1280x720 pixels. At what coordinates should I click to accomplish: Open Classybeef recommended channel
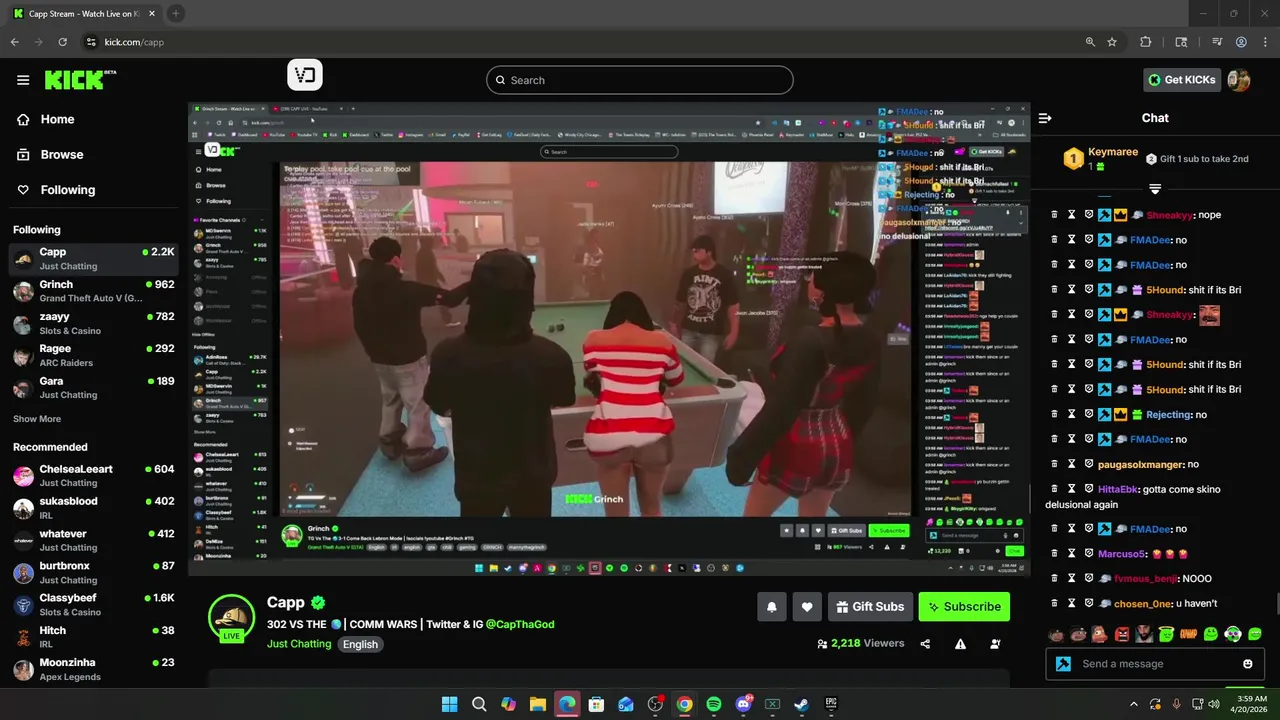(92, 604)
